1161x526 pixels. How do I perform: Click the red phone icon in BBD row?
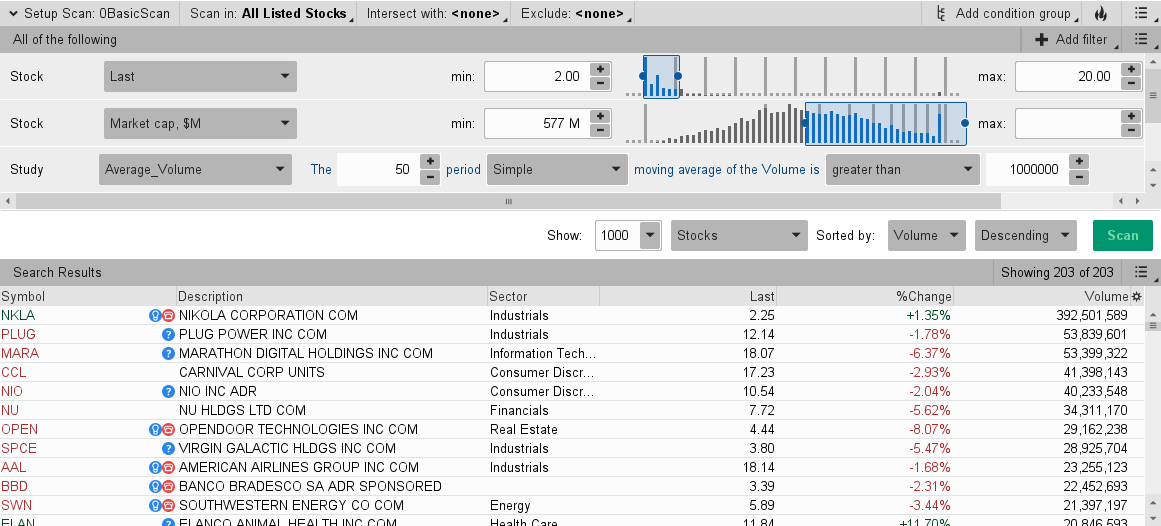point(168,487)
